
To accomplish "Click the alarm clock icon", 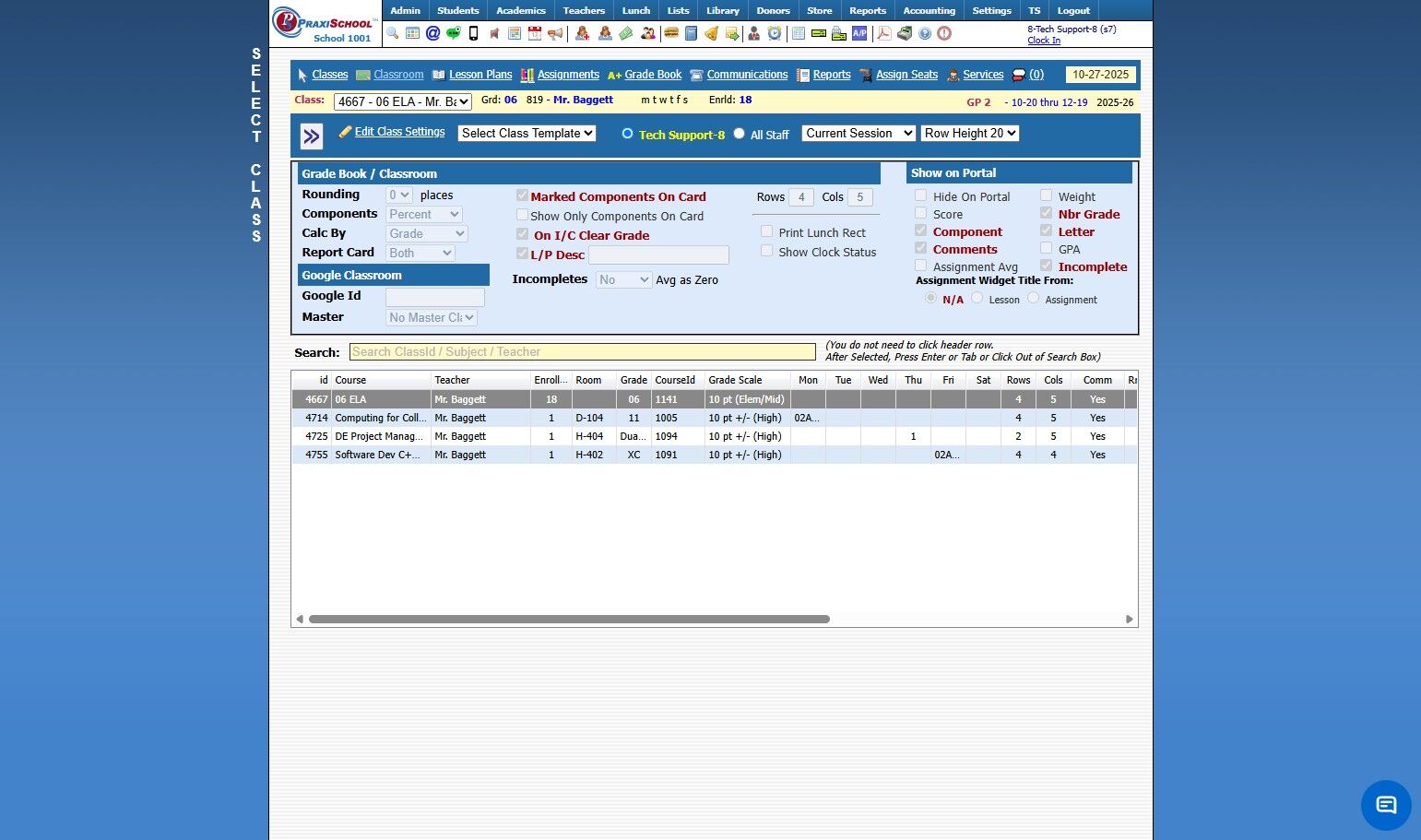I will pyautogui.click(x=775, y=33).
